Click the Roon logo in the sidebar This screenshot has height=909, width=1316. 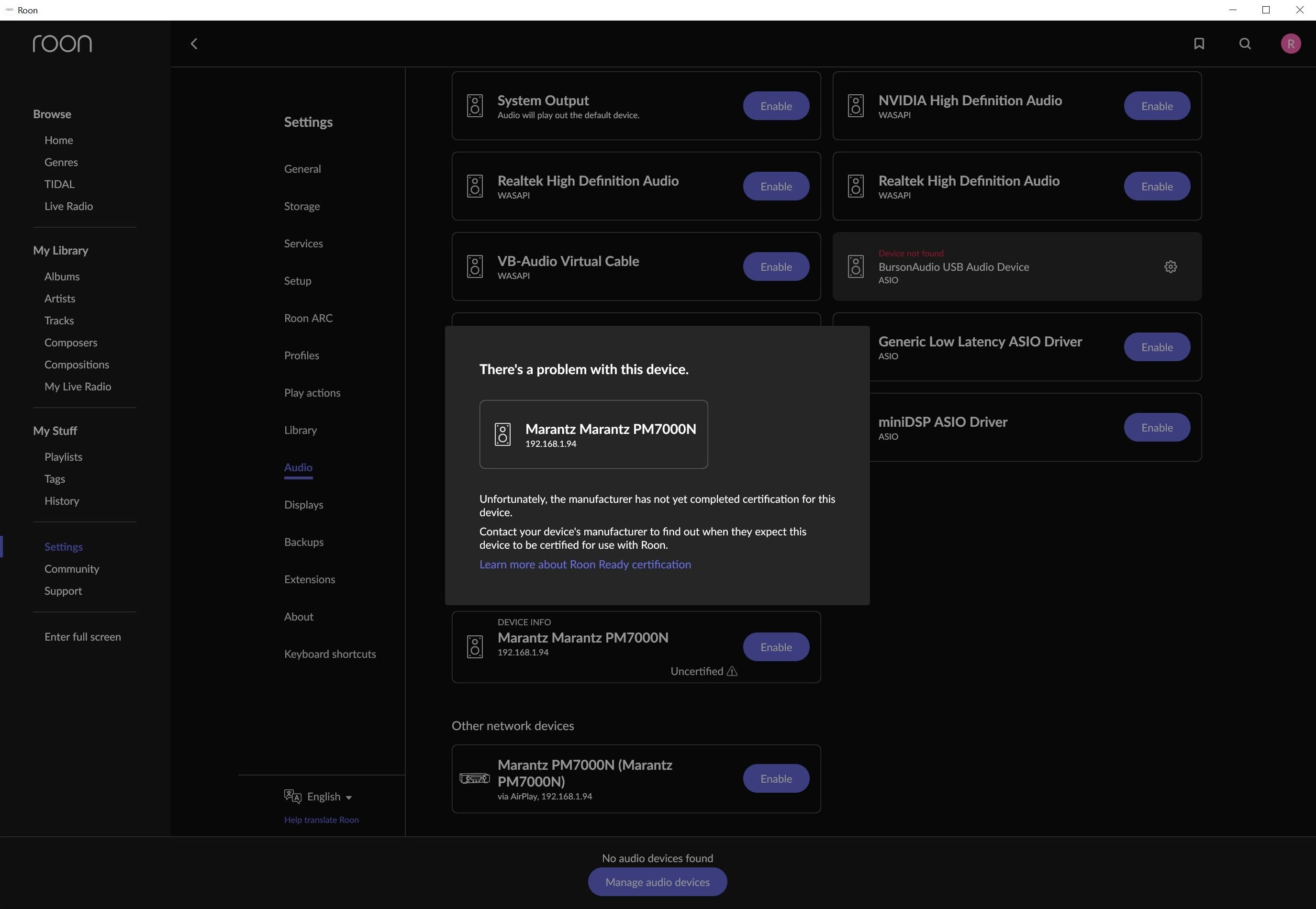point(62,44)
